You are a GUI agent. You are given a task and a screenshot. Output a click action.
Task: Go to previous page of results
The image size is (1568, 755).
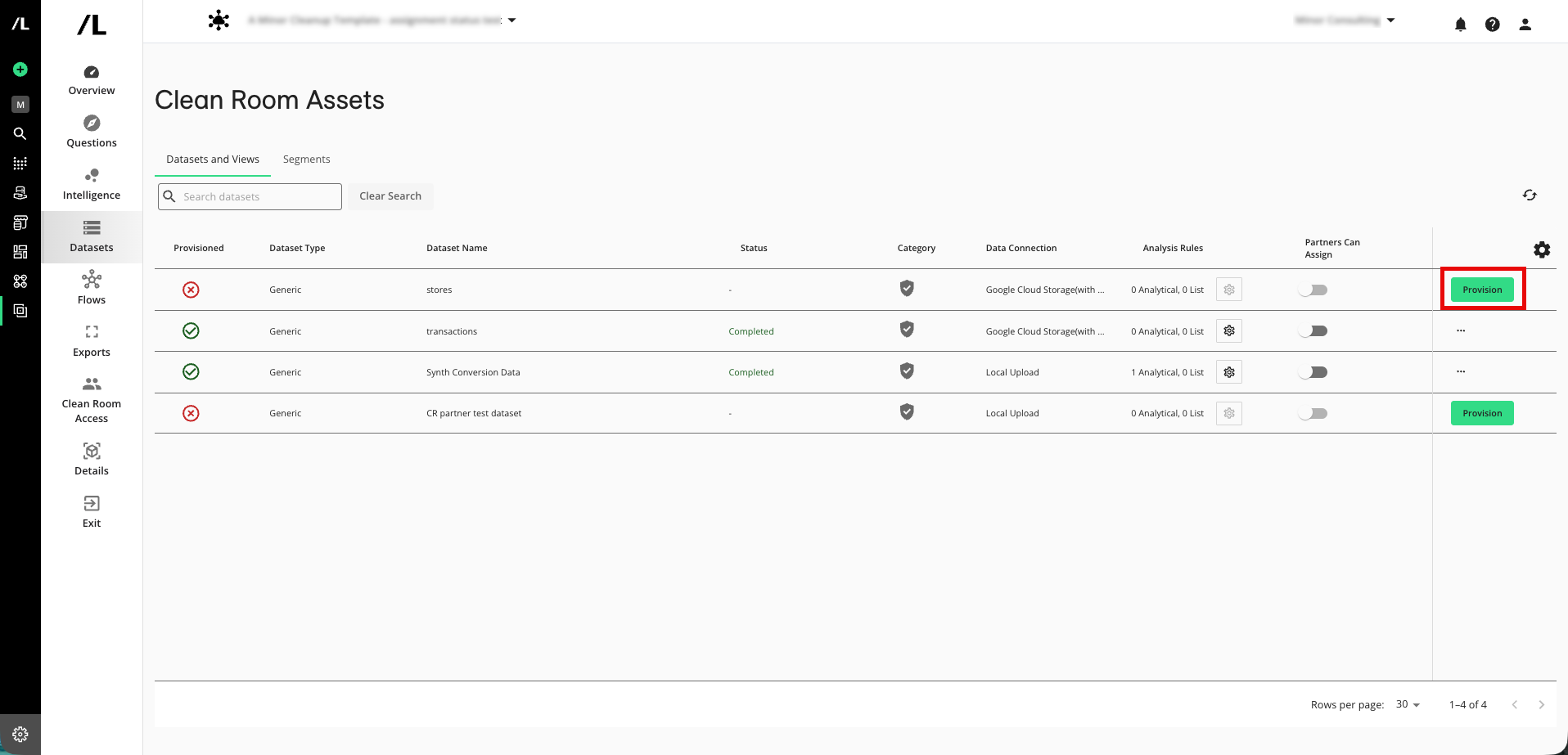pos(1515,704)
